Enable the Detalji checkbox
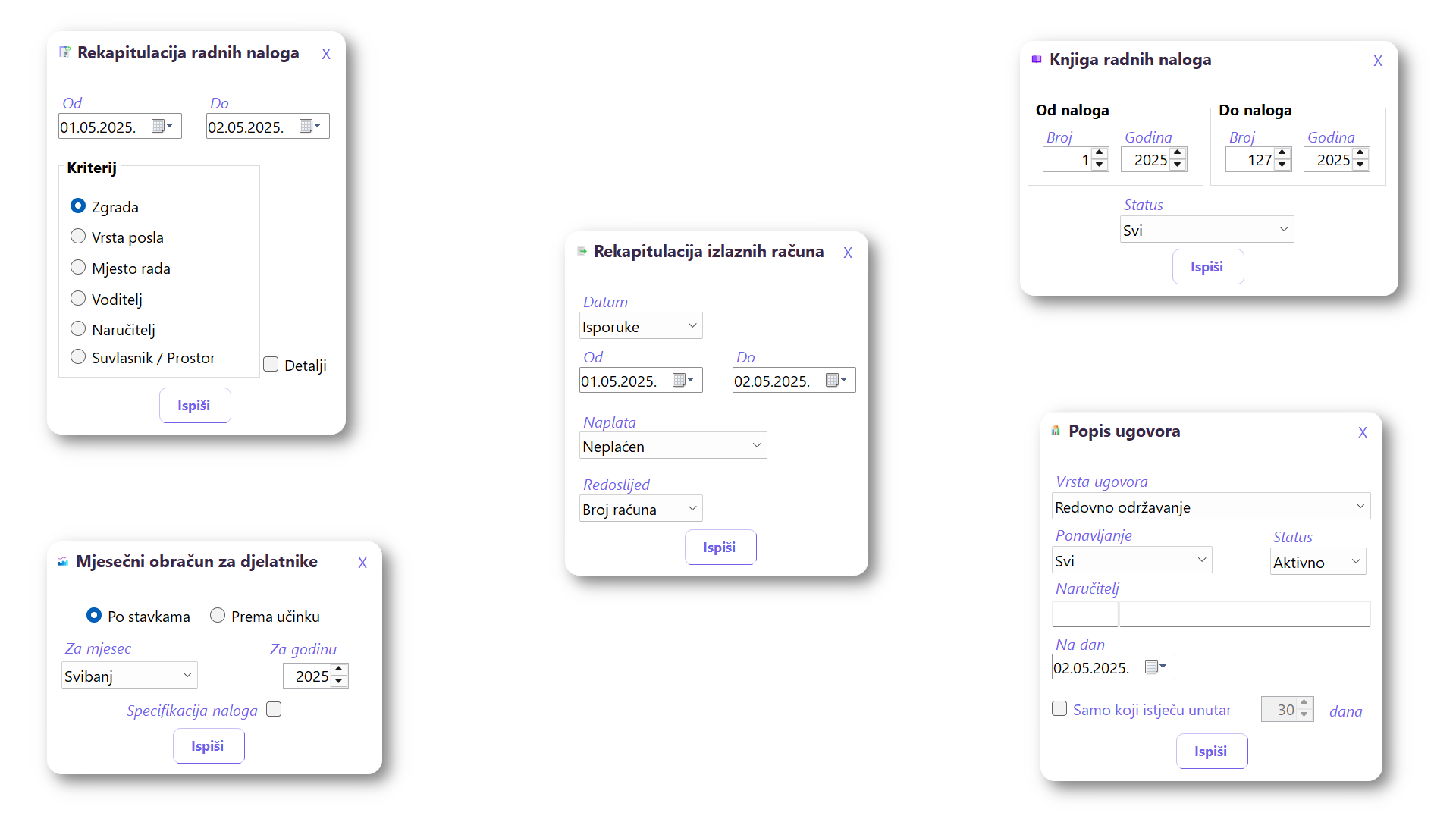1456x819 pixels. 271,365
